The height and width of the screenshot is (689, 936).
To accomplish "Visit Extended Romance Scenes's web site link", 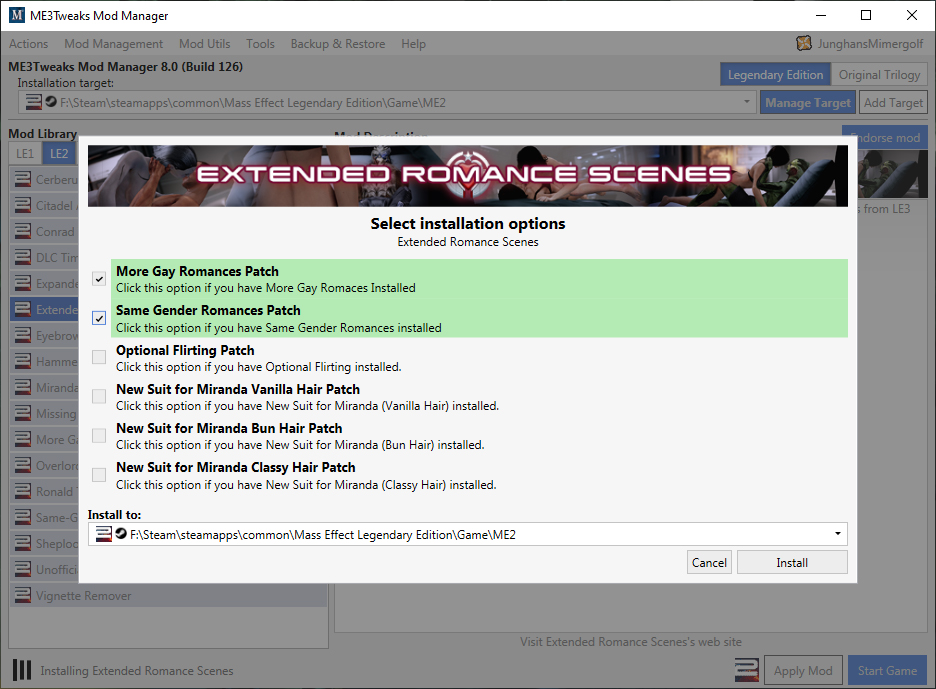I will click(630, 642).
